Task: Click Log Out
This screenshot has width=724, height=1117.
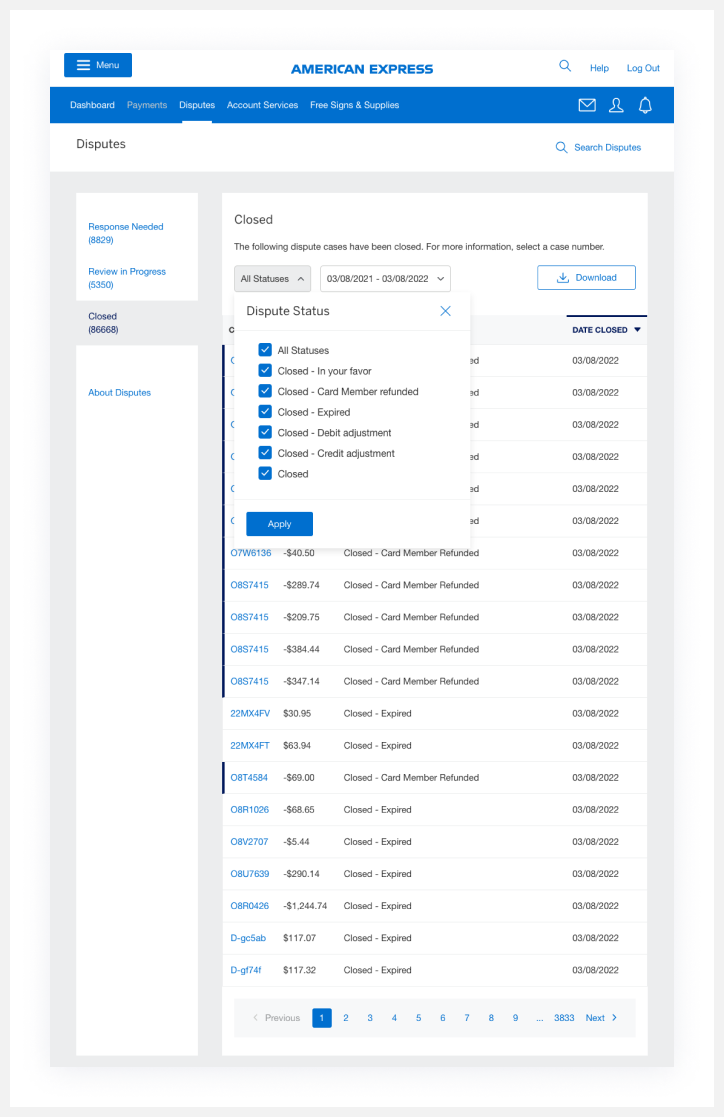Action: [643, 68]
